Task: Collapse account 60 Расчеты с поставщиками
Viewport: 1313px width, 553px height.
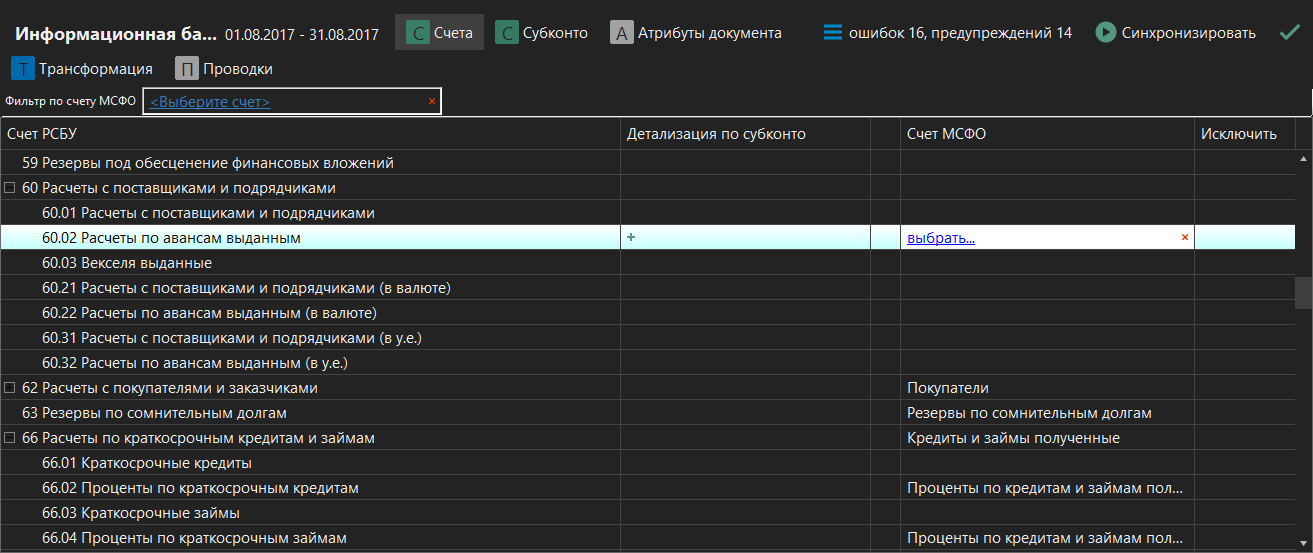Action: coord(10,188)
